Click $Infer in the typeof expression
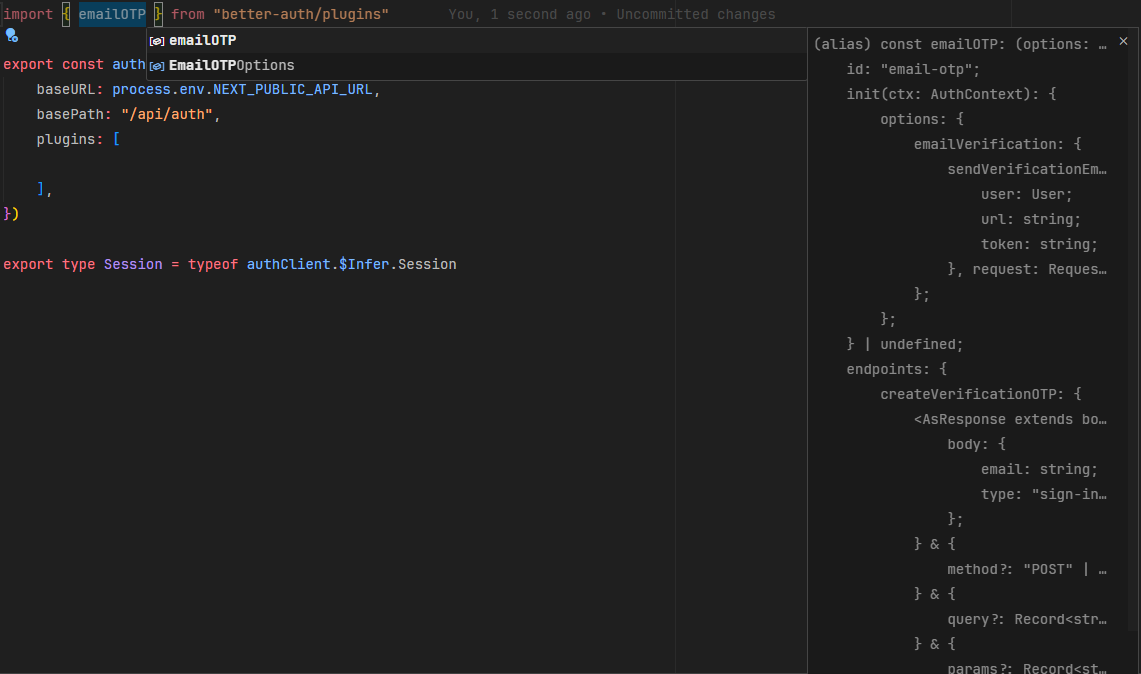Viewport: 1141px width, 674px height. click(364, 265)
